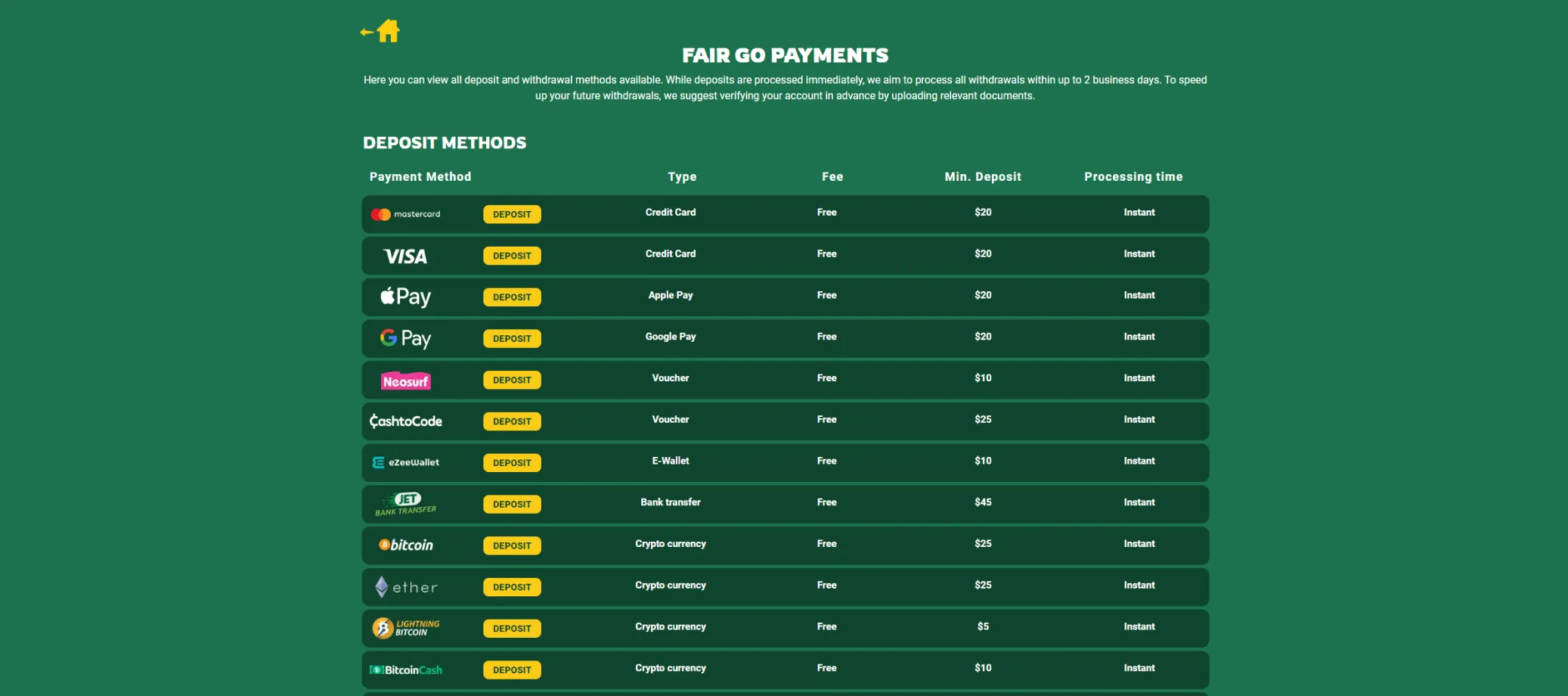Click the yellow home back icon
Viewport: 1568px width, 696px height.
point(381,31)
